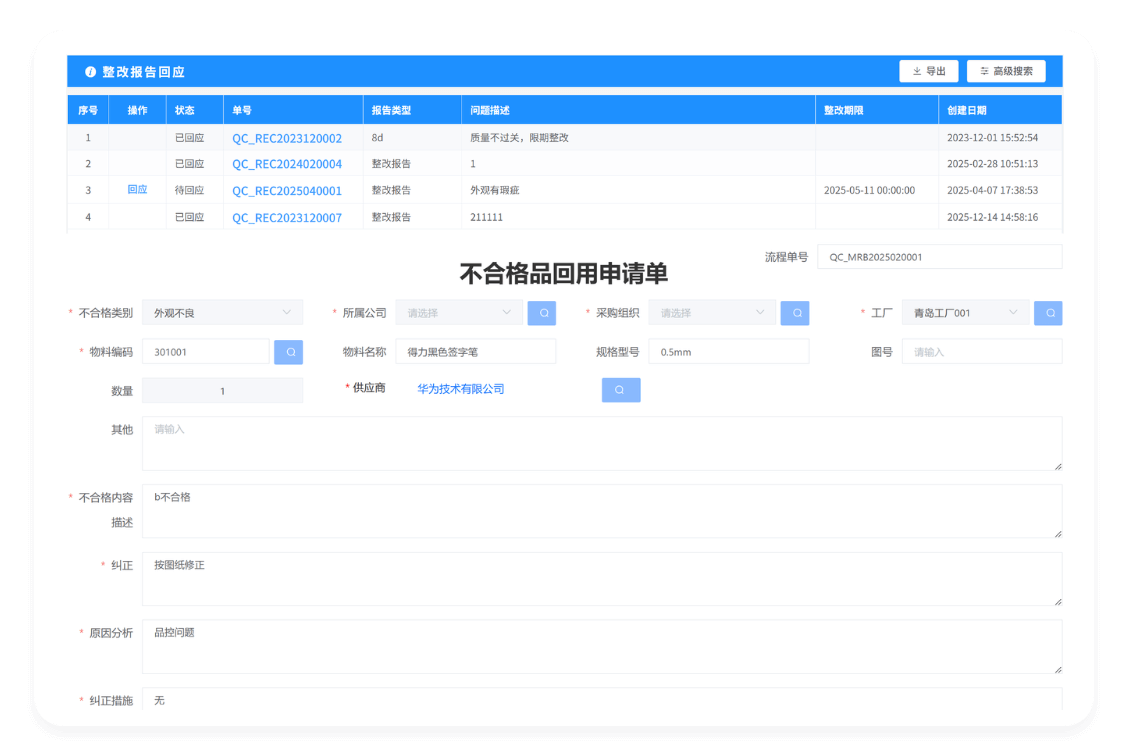Click the filter icon on the 高级搜索 button

point(985,70)
